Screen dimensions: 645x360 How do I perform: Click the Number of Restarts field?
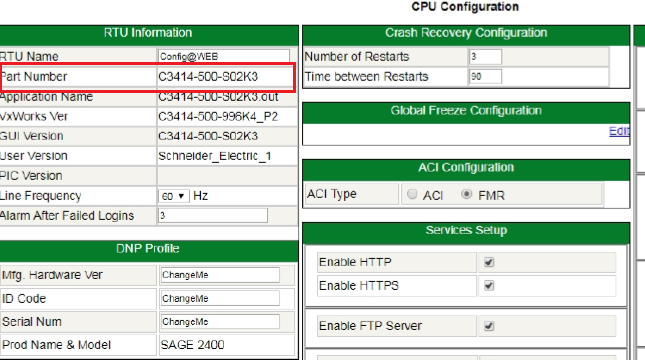pos(485,56)
